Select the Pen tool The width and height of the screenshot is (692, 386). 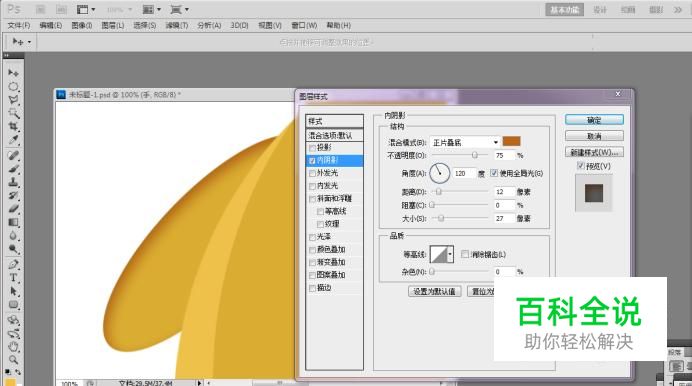tap(13, 265)
